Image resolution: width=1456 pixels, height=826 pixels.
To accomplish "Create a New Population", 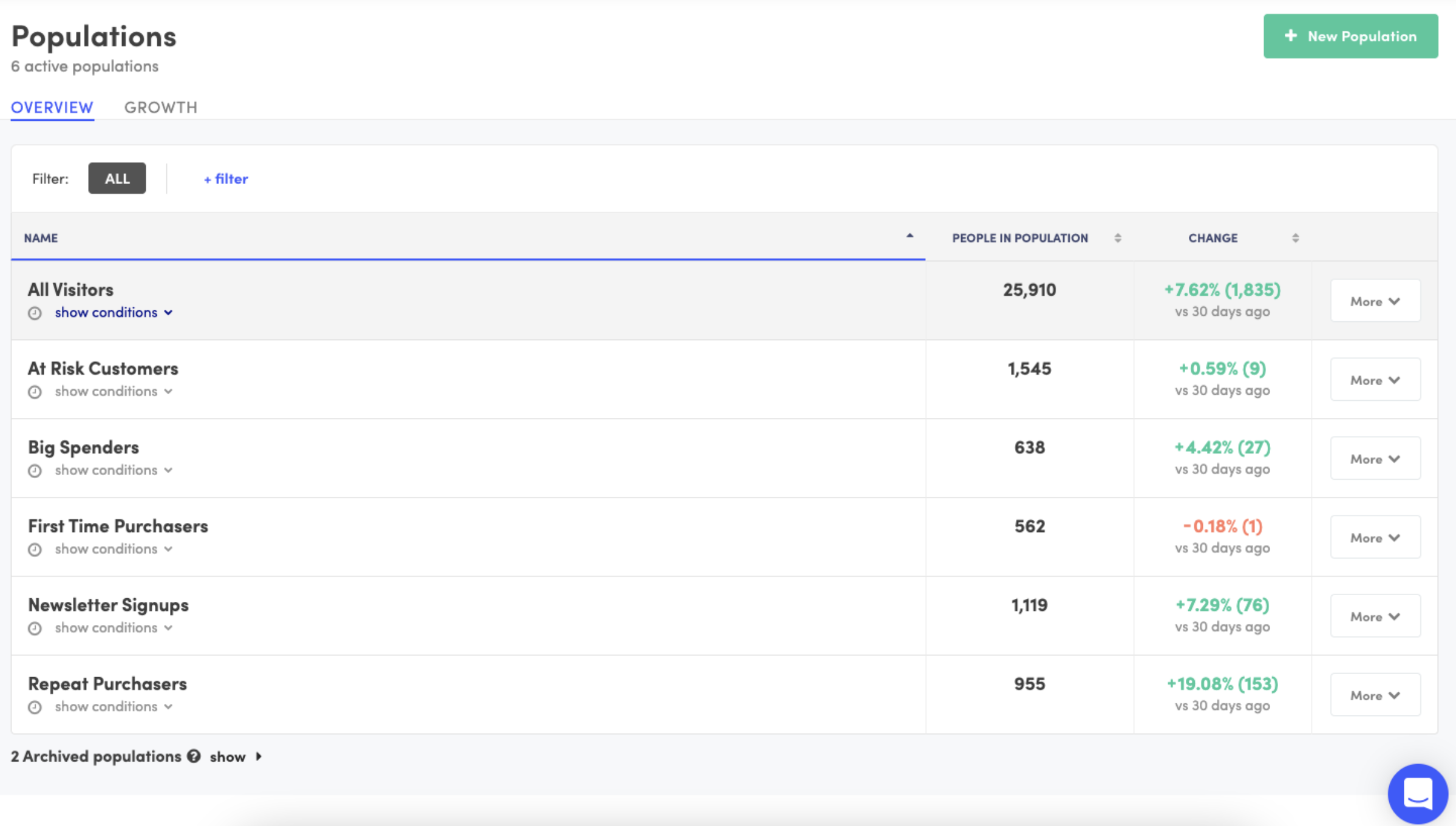I will pyautogui.click(x=1351, y=36).
